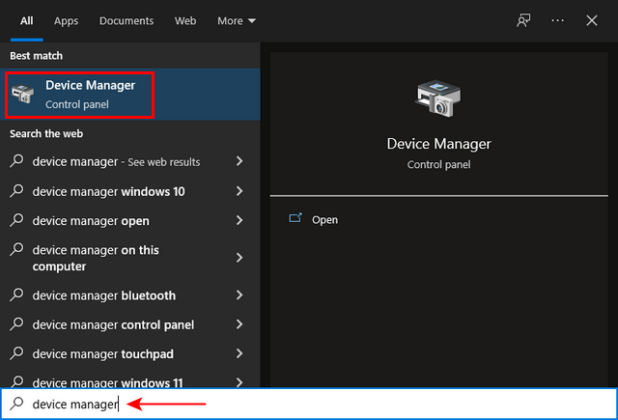Open the three-dot options menu
The width and height of the screenshot is (618, 420).
557,20
